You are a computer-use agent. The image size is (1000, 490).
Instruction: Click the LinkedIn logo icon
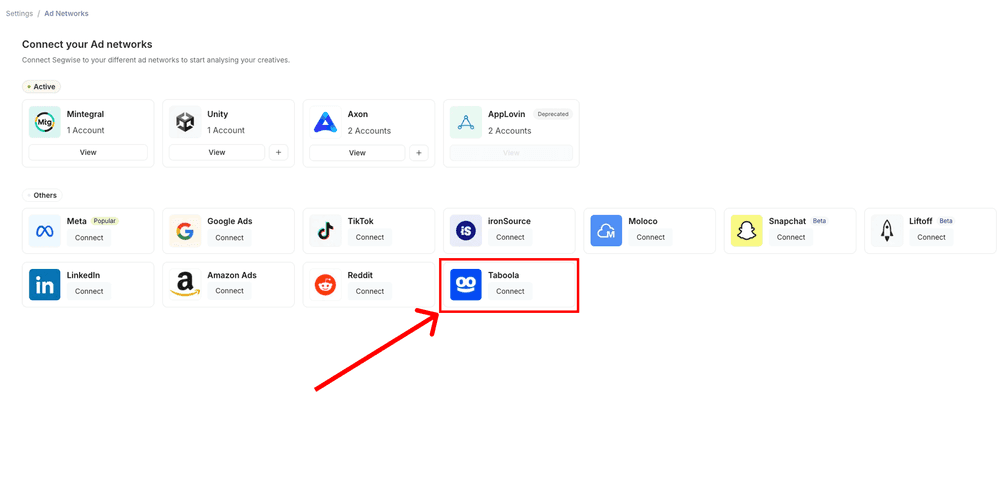pos(45,285)
